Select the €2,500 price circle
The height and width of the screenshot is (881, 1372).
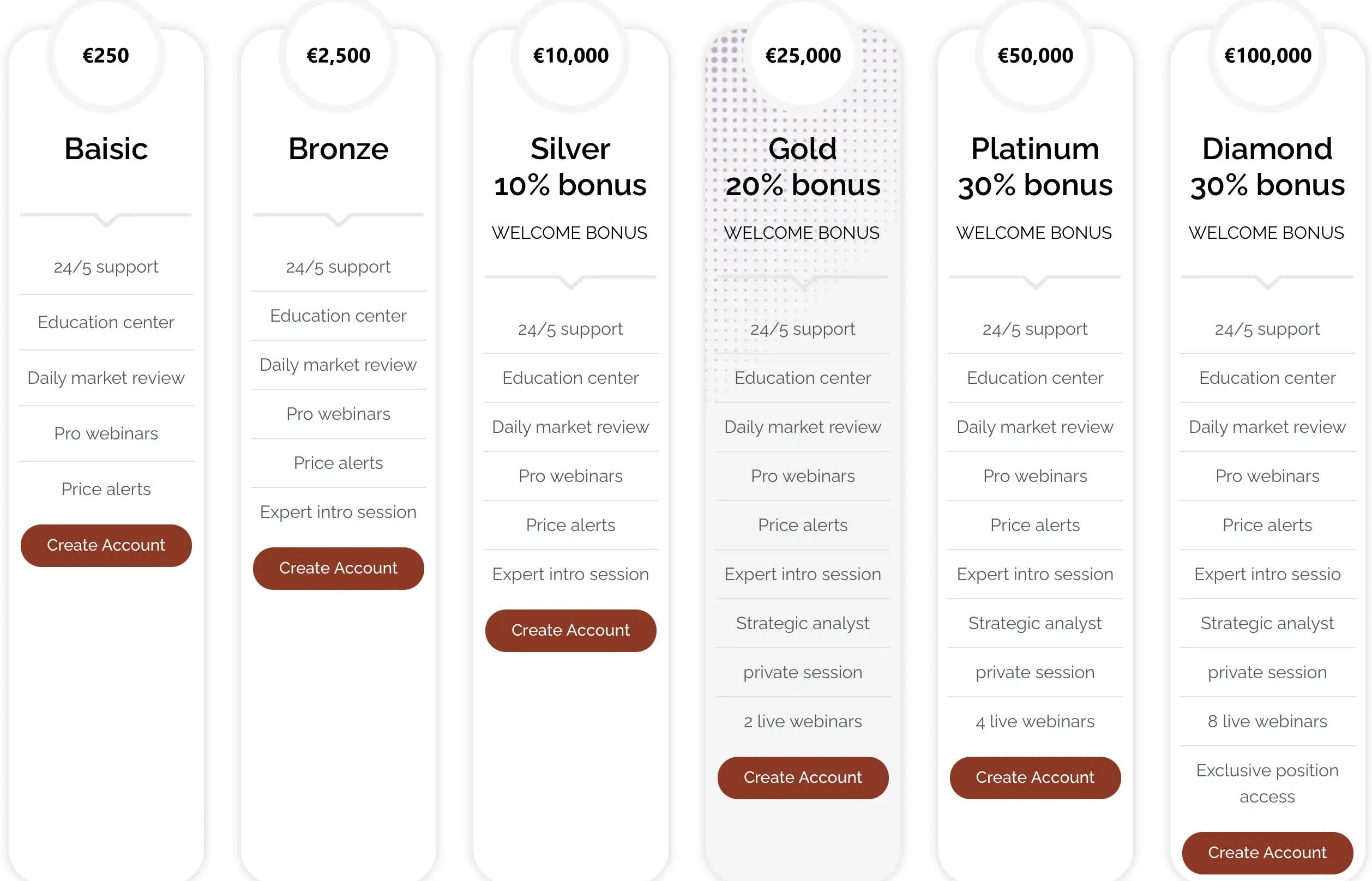pyautogui.click(x=338, y=55)
